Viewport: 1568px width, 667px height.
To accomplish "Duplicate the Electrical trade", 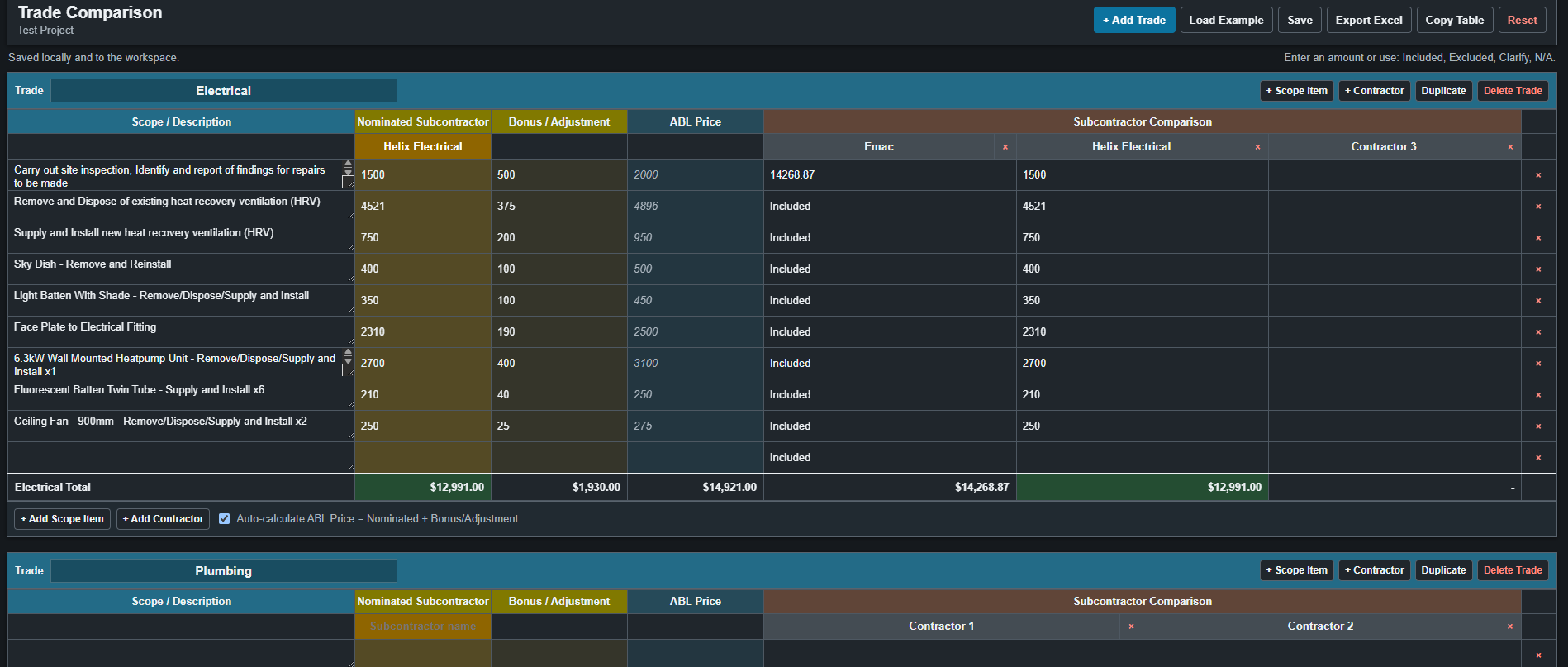I will tap(1443, 91).
